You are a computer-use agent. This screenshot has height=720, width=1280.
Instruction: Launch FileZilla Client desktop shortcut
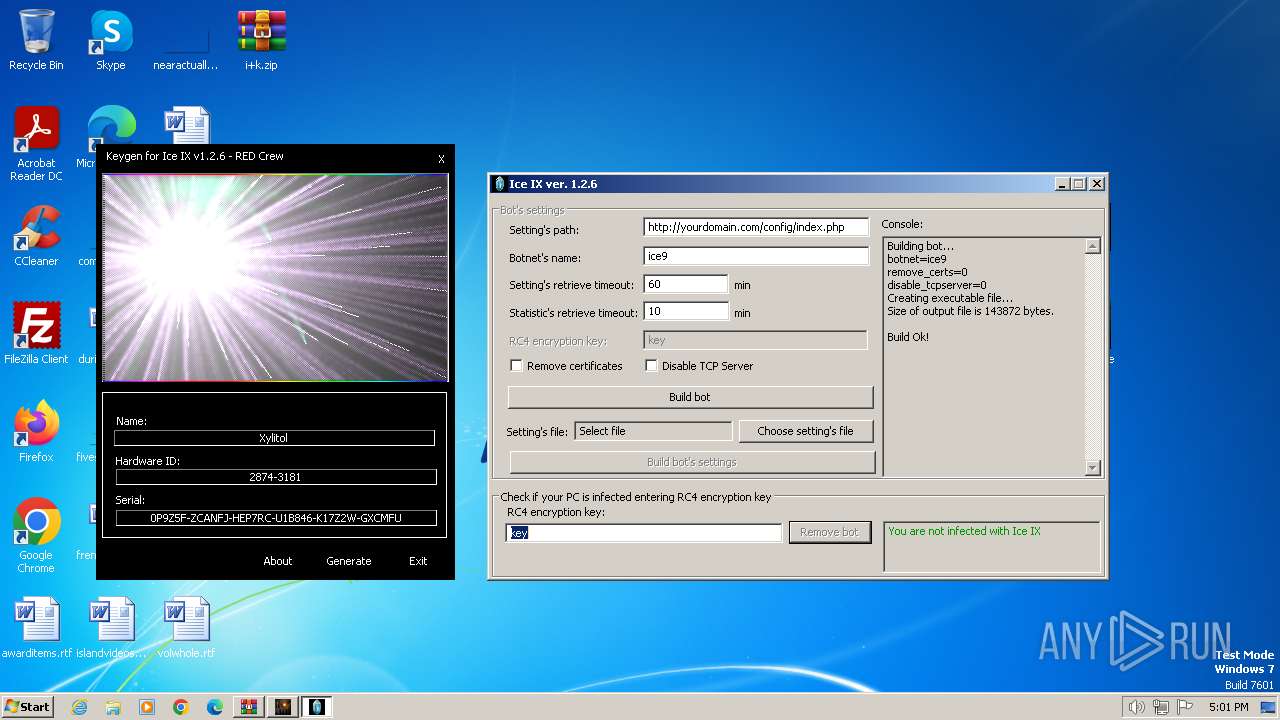tap(36, 333)
